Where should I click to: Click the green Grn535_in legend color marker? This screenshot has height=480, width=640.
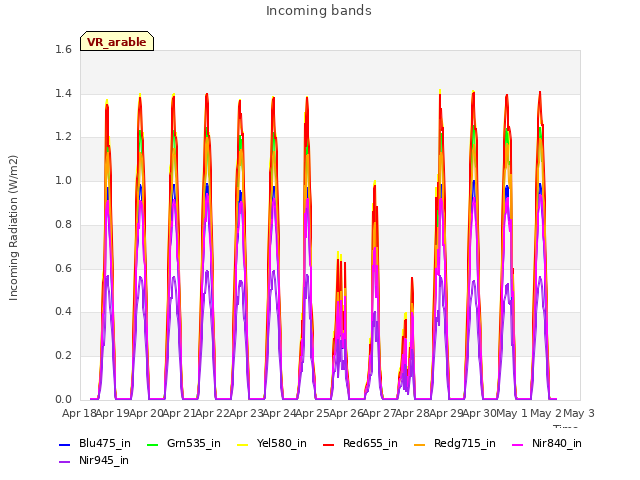click(x=152, y=444)
